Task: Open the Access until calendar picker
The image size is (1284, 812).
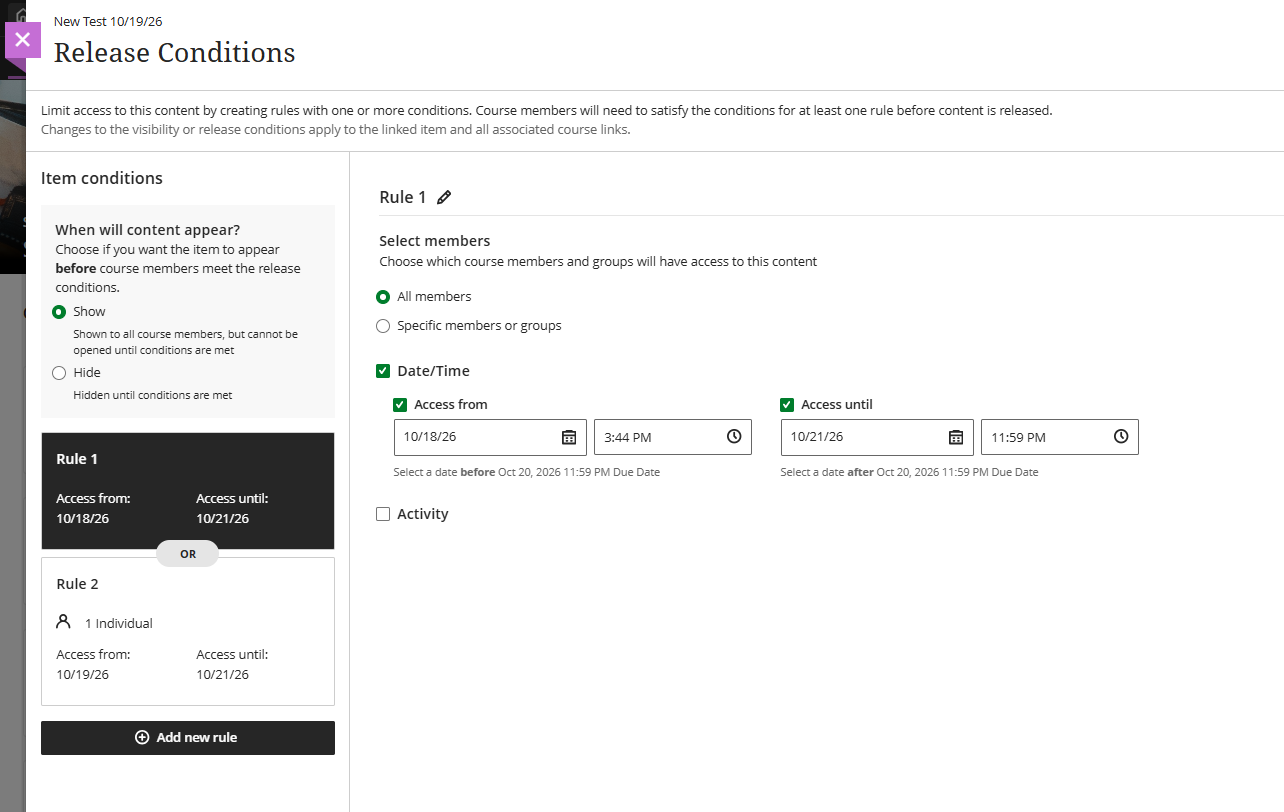Action: click(x=956, y=437)
